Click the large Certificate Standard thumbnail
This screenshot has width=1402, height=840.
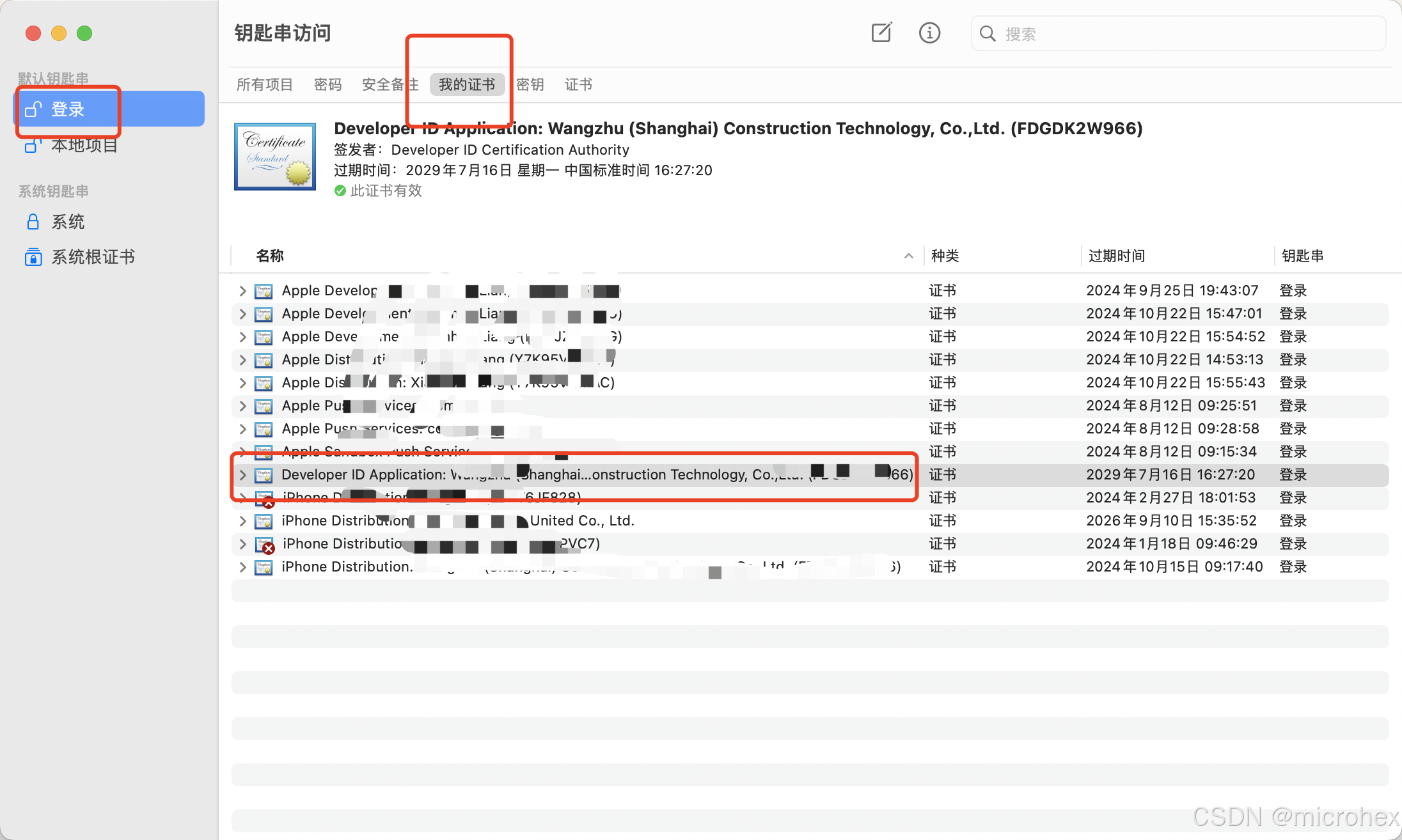(x=275, y=157)
